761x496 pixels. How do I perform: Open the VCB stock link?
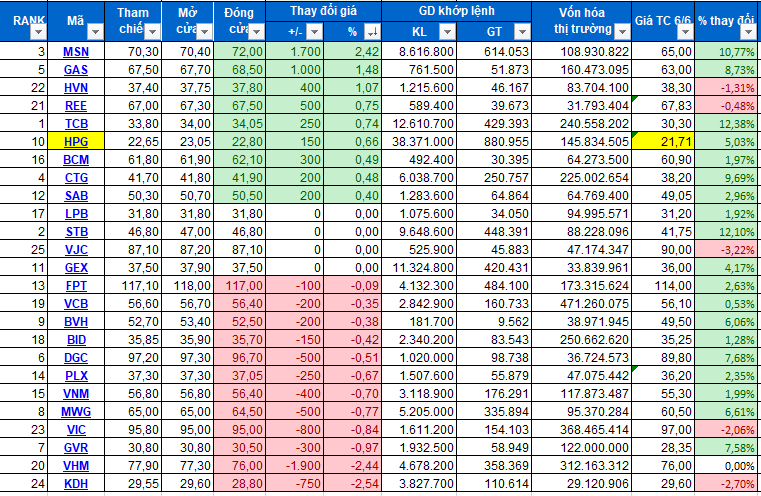click(x=76, y=303)
